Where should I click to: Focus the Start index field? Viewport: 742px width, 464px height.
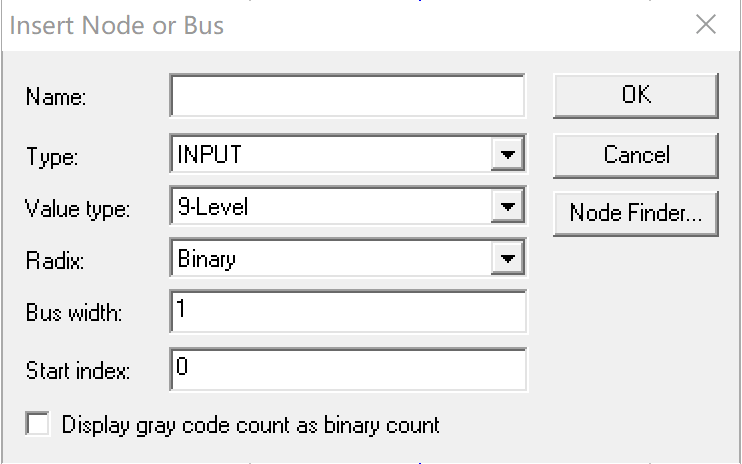[348, 369]
